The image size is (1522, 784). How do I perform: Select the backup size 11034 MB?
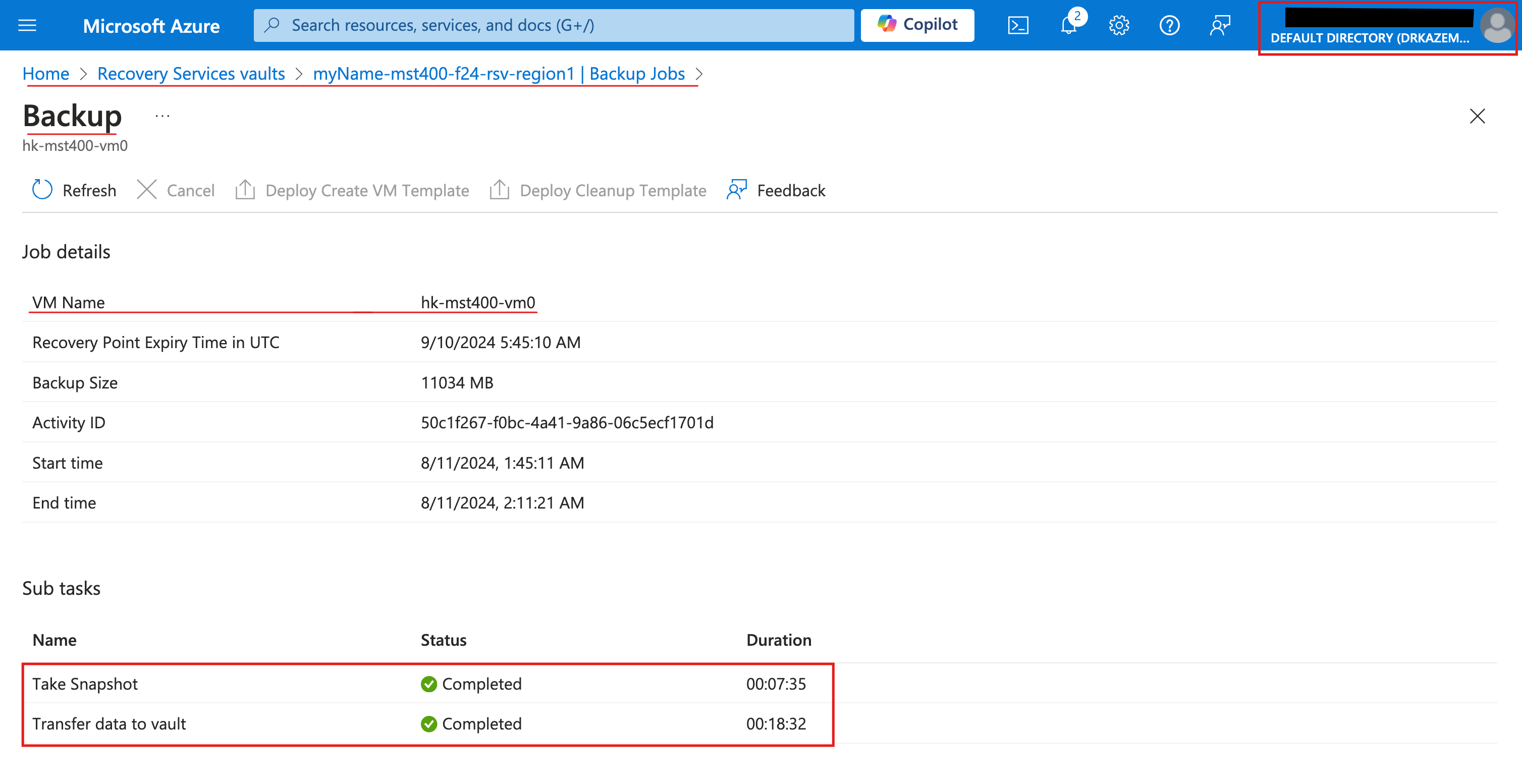(457, 383)
